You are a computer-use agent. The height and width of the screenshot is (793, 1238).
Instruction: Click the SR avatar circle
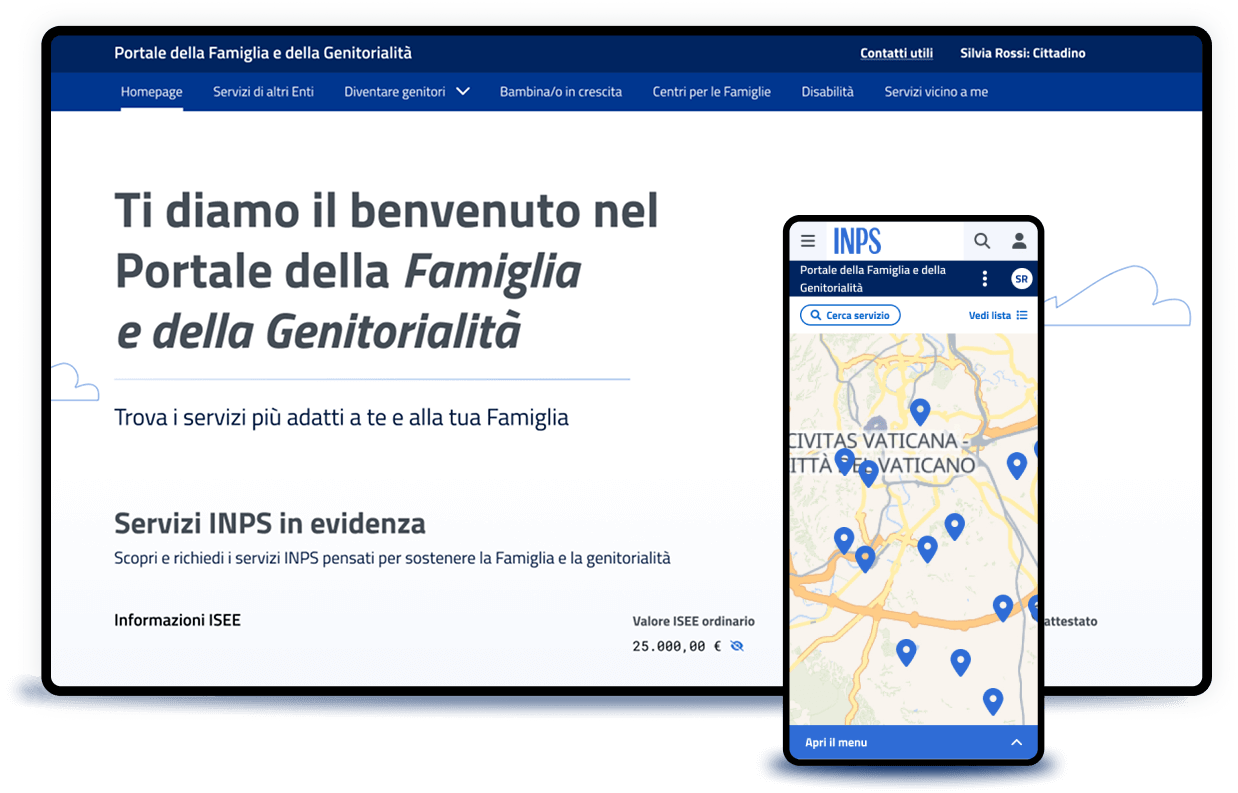(1021, 278)
